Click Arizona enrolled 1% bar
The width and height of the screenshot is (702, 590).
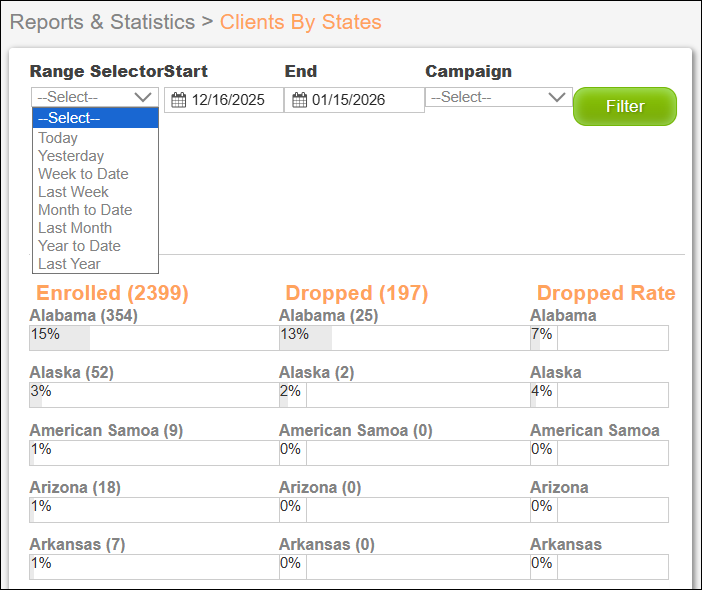click(154, 510)
